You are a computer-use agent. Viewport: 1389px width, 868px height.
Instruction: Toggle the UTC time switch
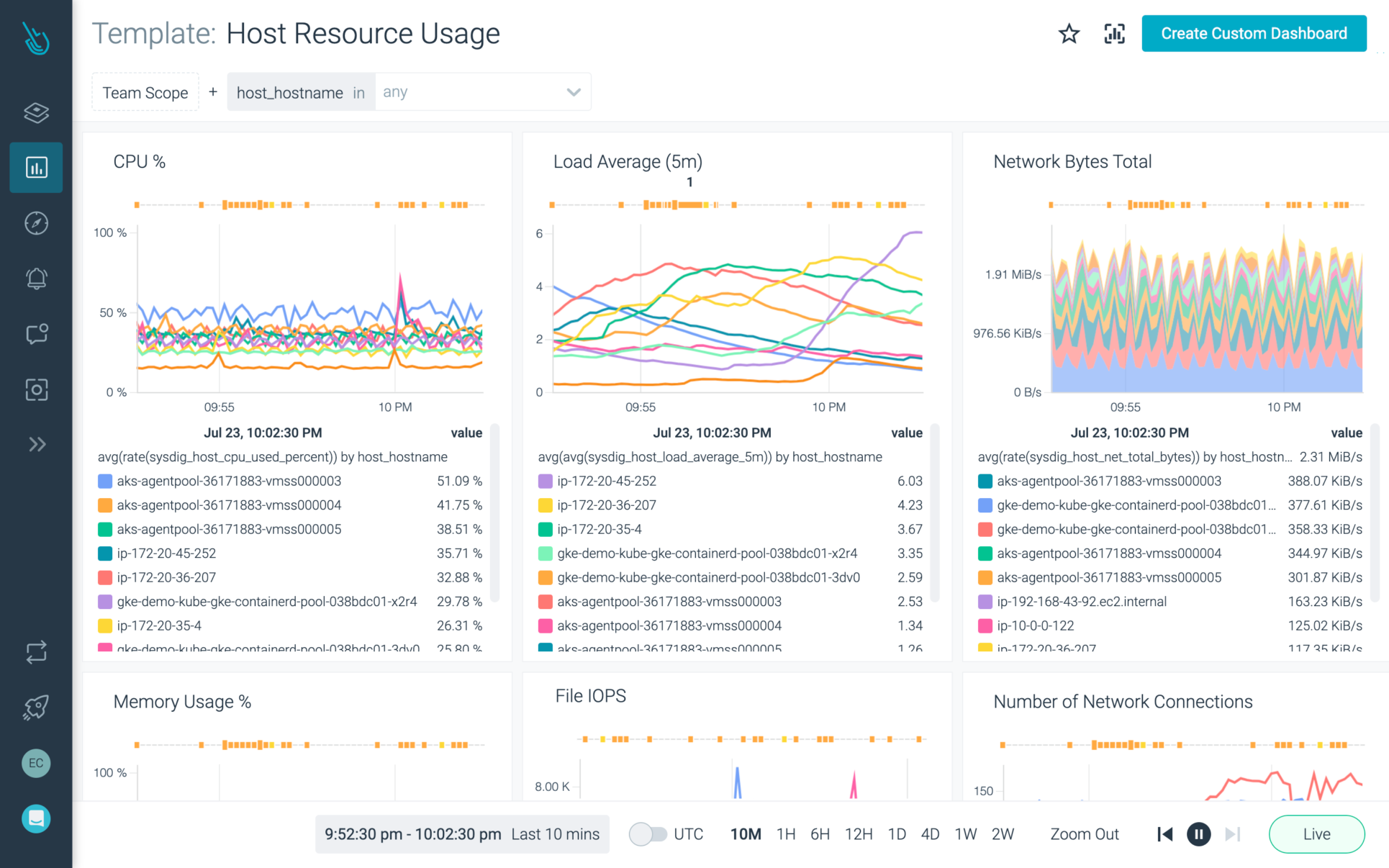(x=648, y=834)
